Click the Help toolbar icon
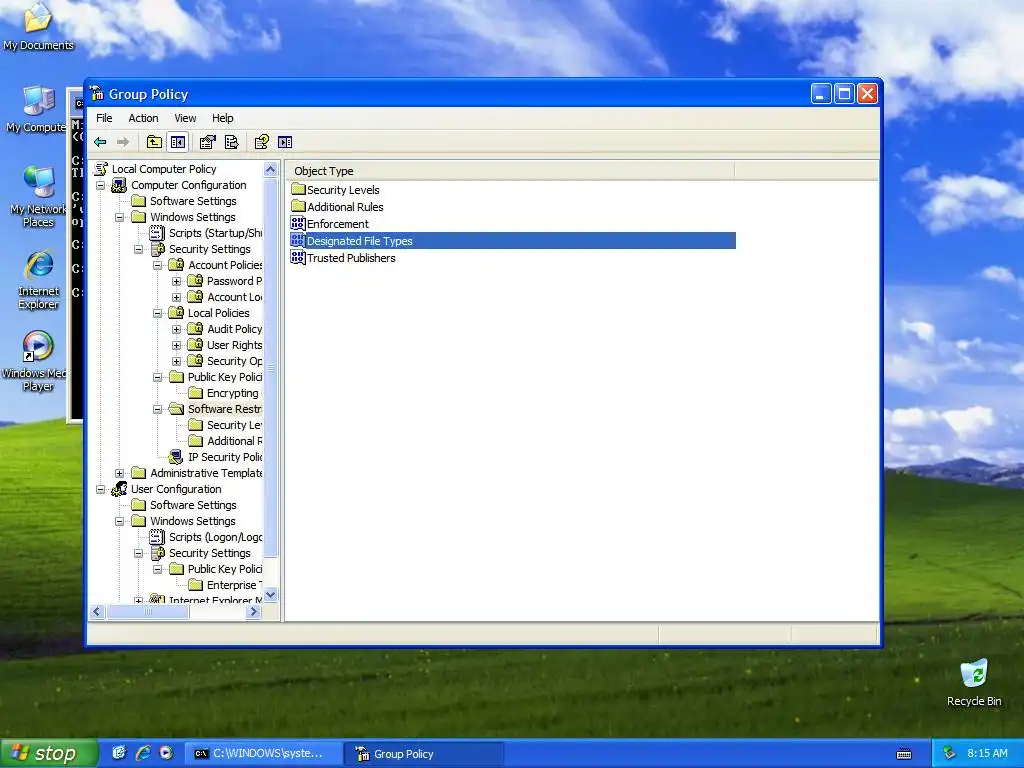 pos(262,142)
